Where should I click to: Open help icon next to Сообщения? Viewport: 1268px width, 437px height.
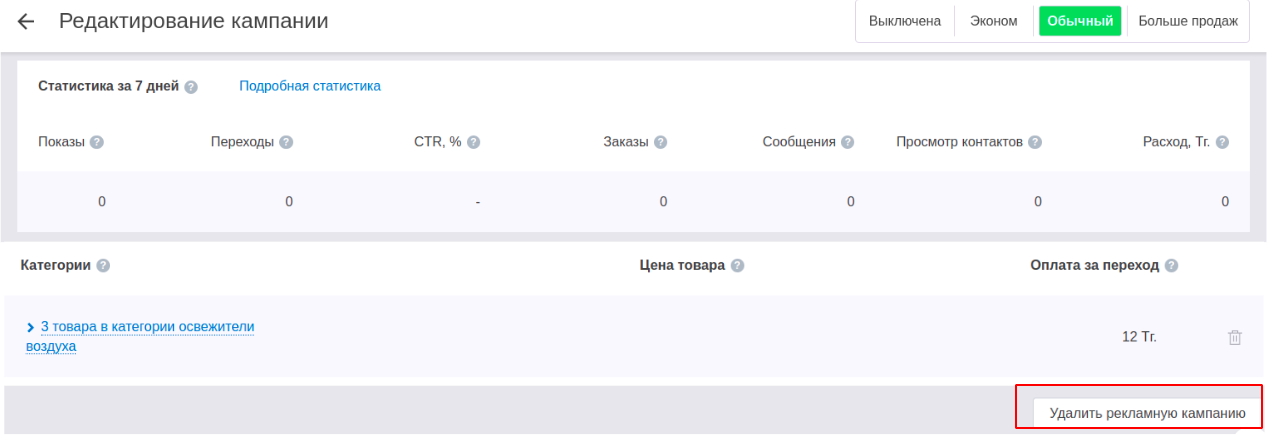tap(847, 142)
